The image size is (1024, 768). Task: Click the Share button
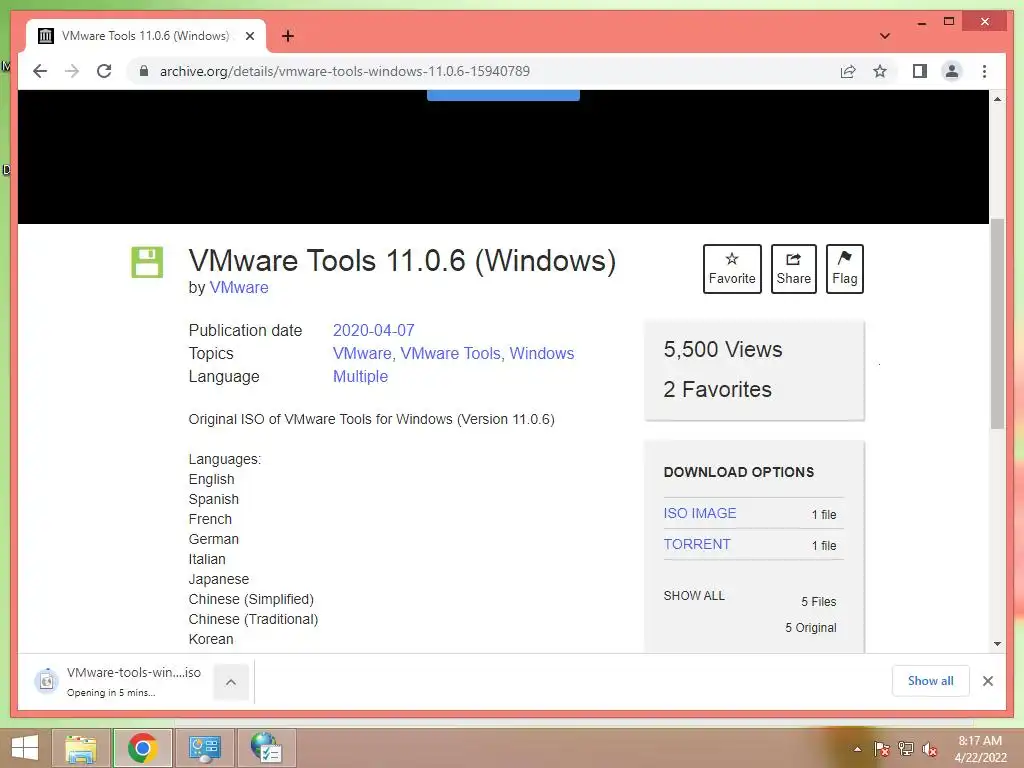pos(793,268)
